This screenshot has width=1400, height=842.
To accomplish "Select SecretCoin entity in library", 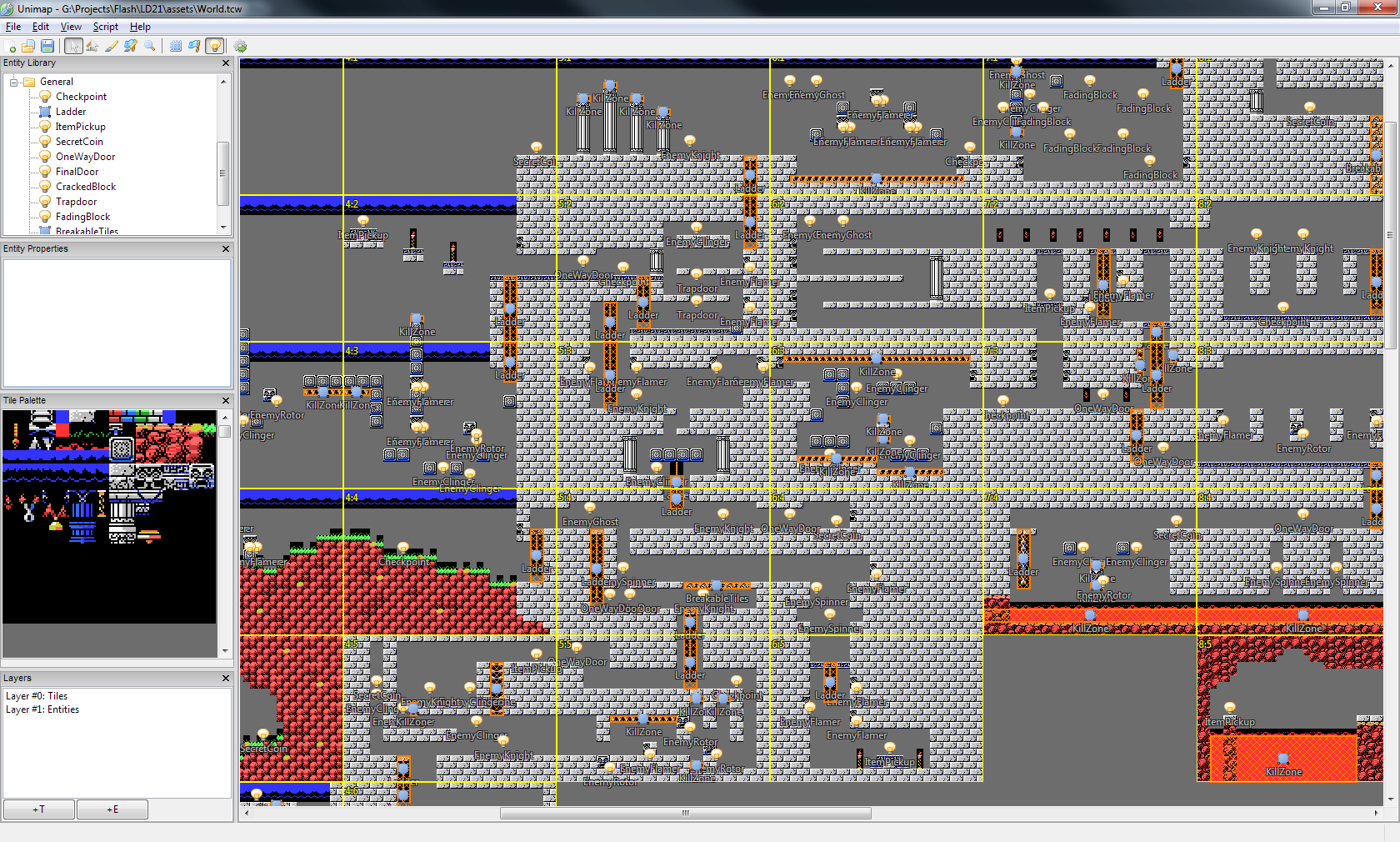I will [x=79, y=142].
